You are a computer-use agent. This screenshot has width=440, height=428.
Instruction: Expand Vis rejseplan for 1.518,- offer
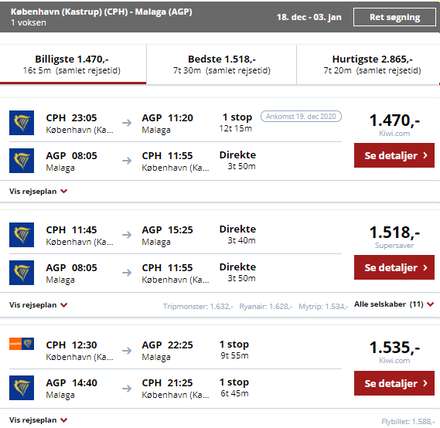click(x=38, y=305)
